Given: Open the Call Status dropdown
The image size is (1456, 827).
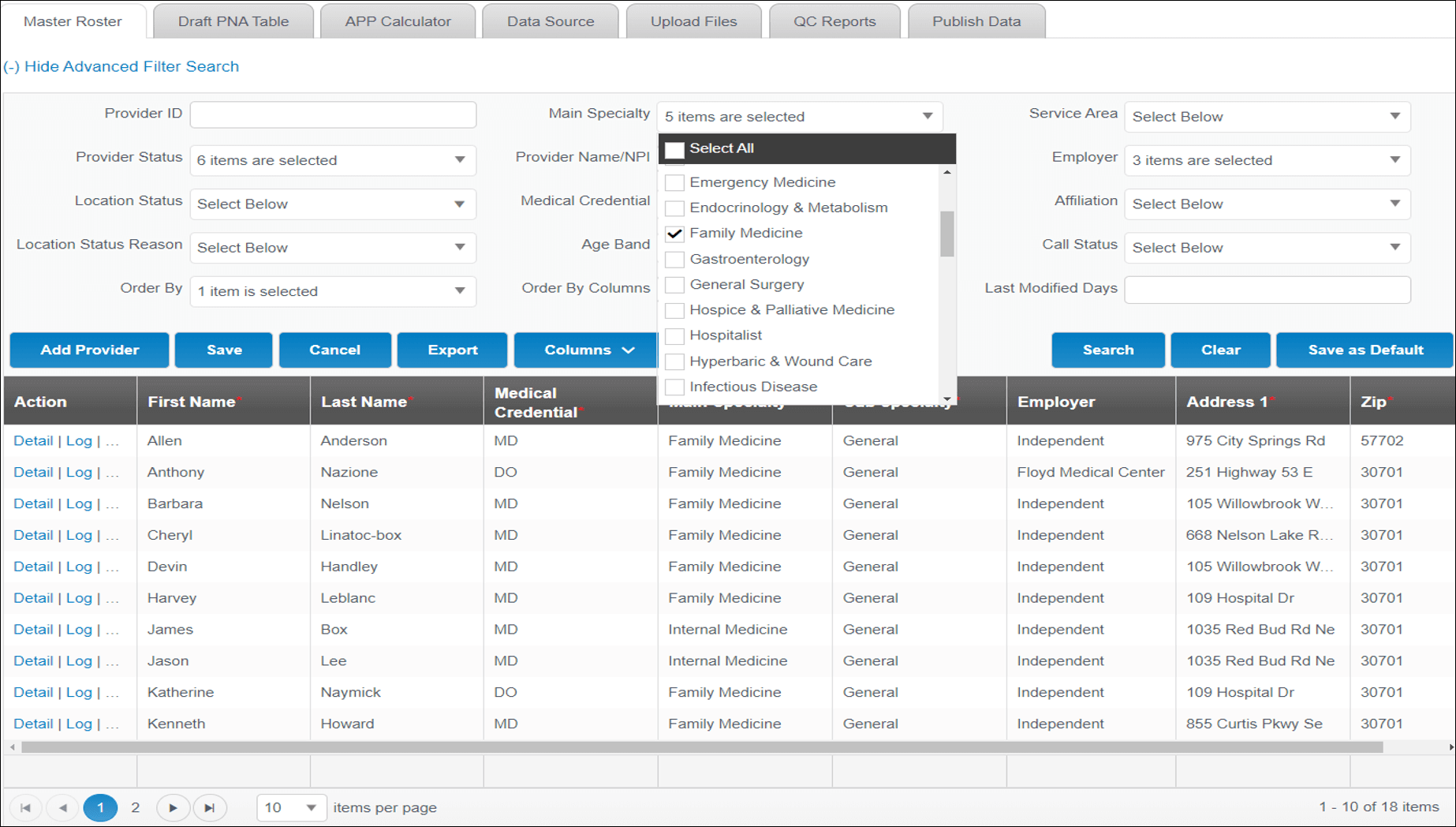Looking at the screenshot, I should tap(1267, 248).
